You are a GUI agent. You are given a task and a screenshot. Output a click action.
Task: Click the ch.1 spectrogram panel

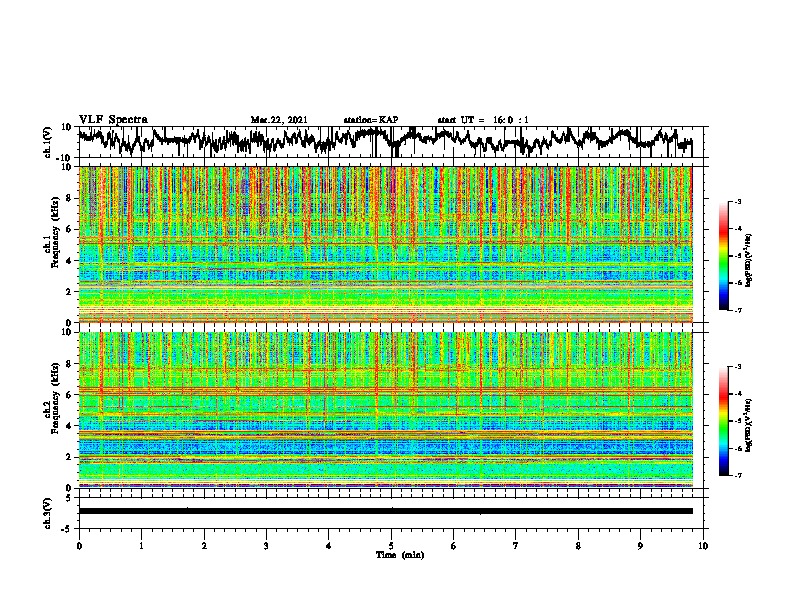[385, 244]
